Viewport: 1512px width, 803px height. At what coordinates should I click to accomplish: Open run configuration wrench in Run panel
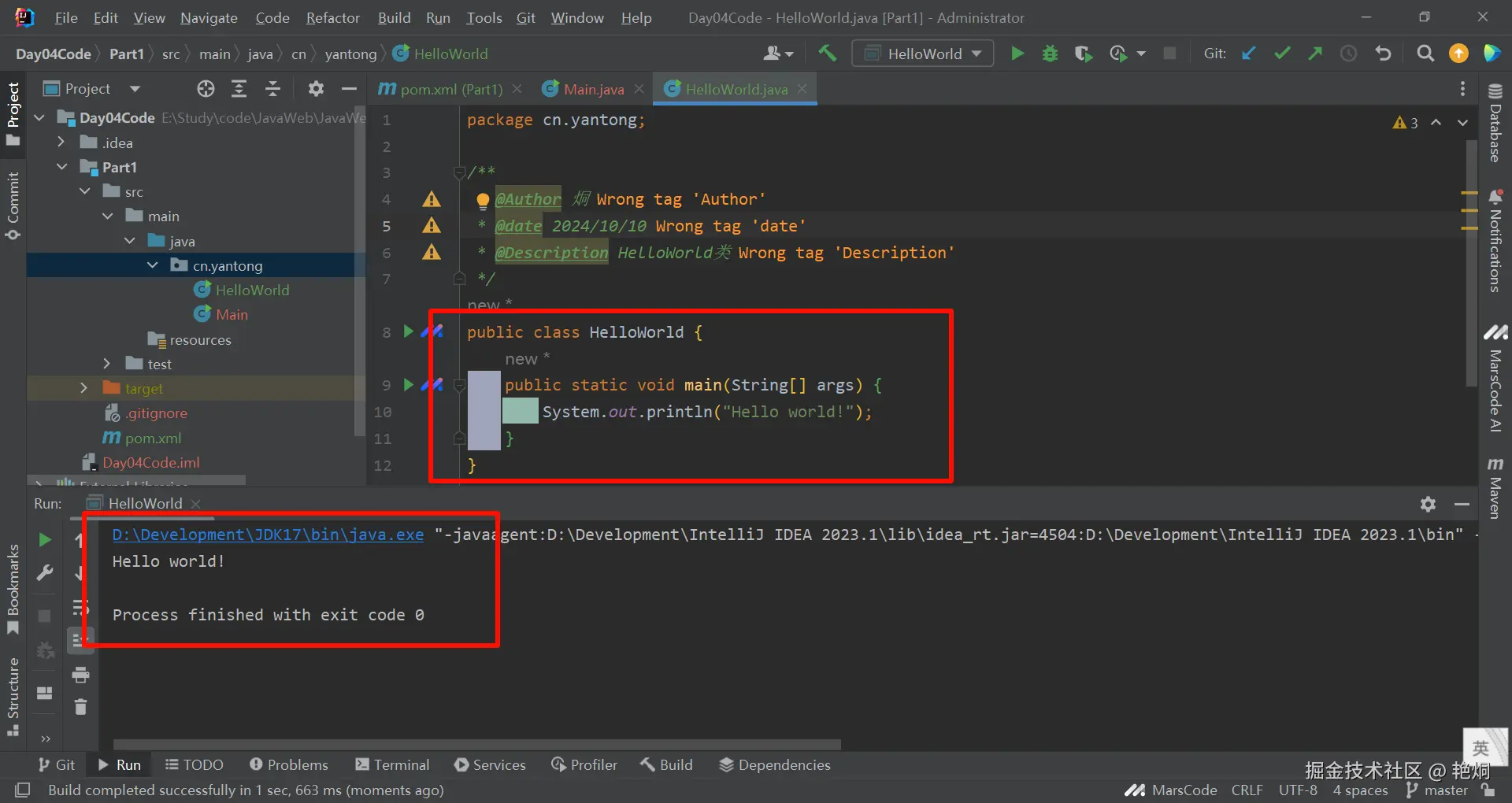[x=45, y=573]
